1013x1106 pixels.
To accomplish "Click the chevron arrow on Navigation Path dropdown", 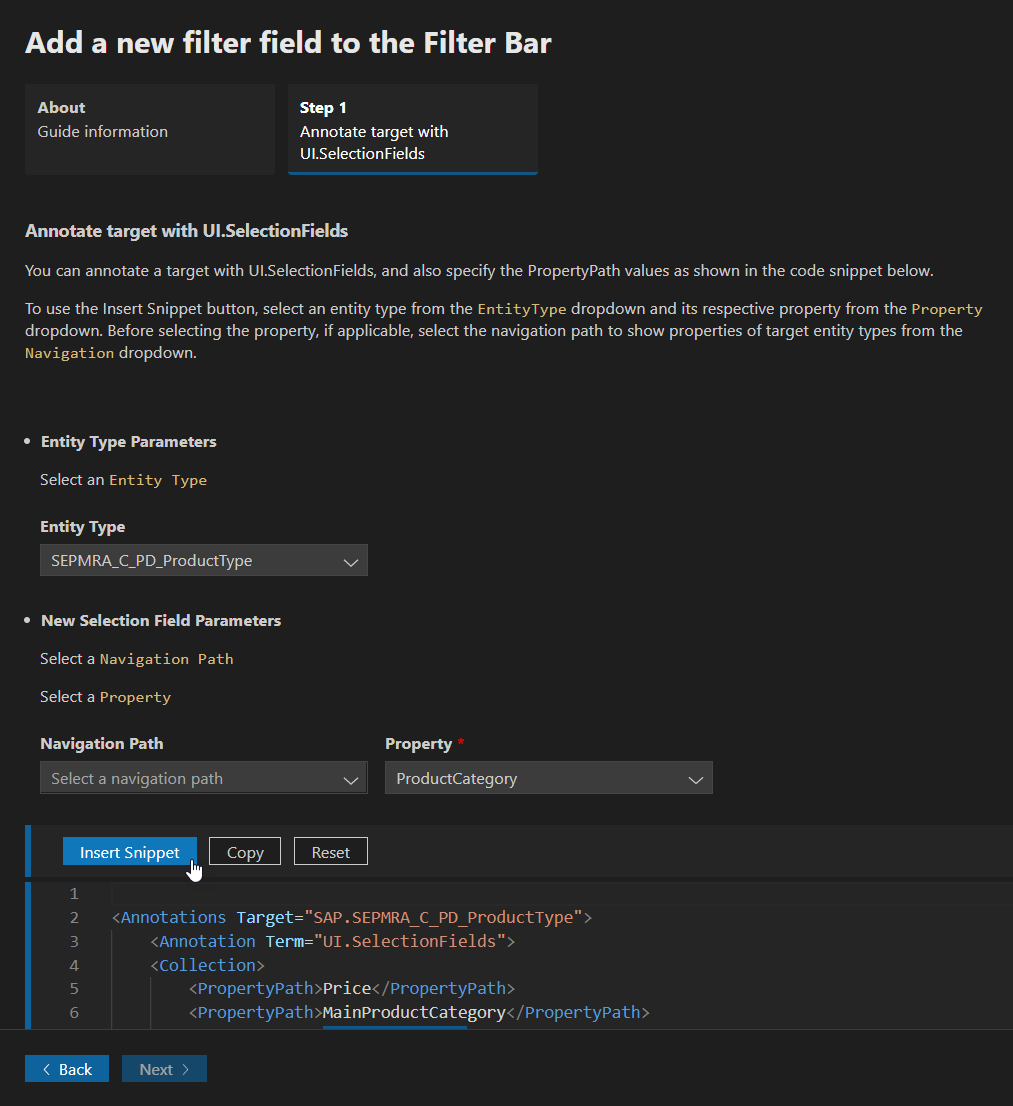I will coord(351,780).
